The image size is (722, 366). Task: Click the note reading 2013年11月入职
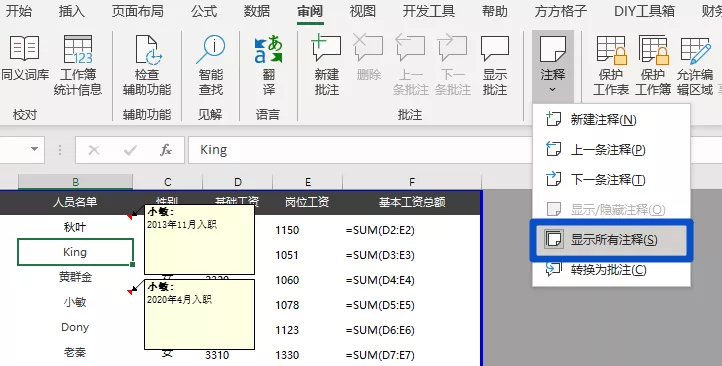199,239
